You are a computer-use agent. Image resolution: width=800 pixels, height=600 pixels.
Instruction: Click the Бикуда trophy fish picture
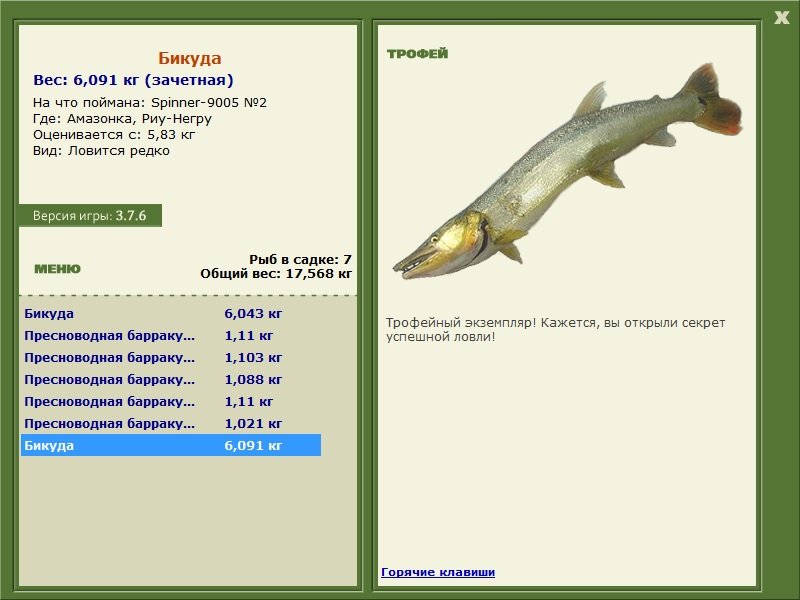[567, 171]
